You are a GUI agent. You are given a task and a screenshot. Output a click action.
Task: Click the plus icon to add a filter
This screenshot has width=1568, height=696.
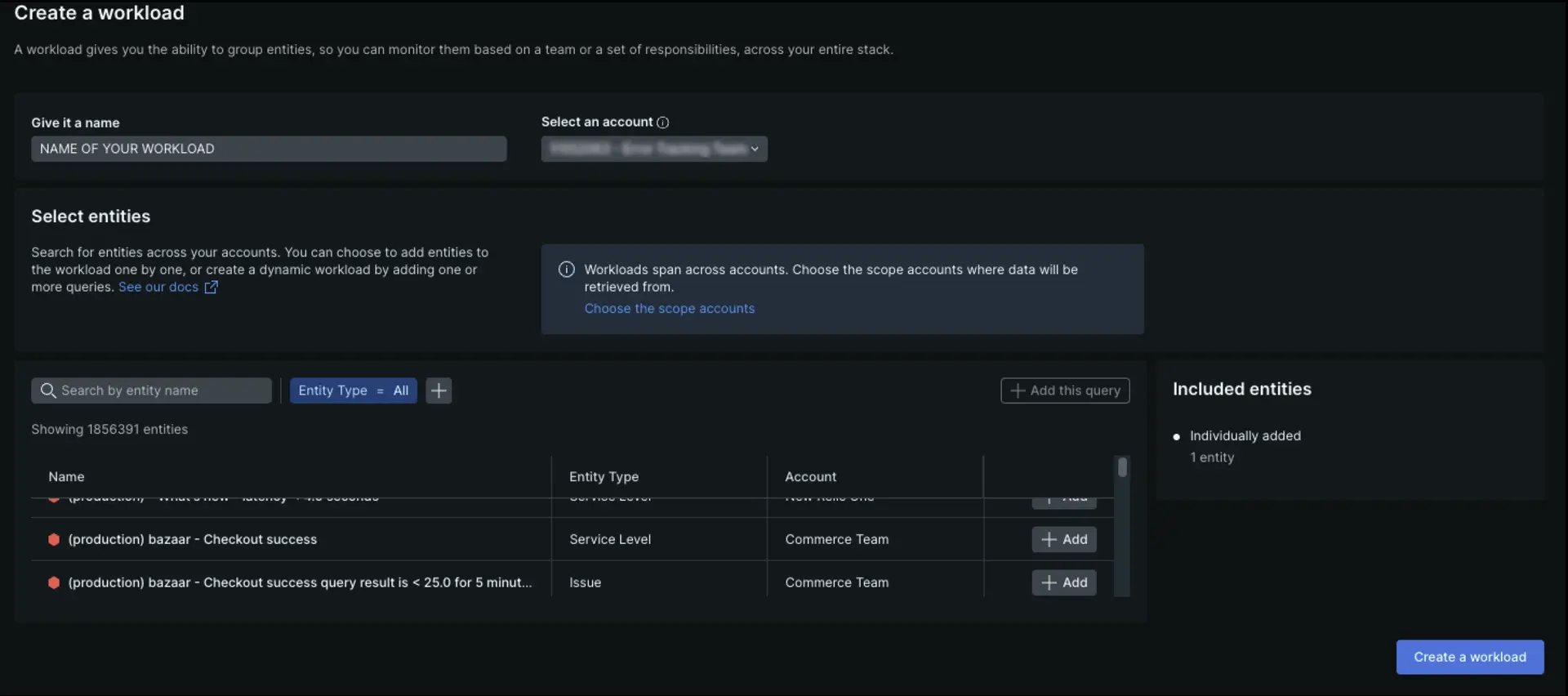439,390
